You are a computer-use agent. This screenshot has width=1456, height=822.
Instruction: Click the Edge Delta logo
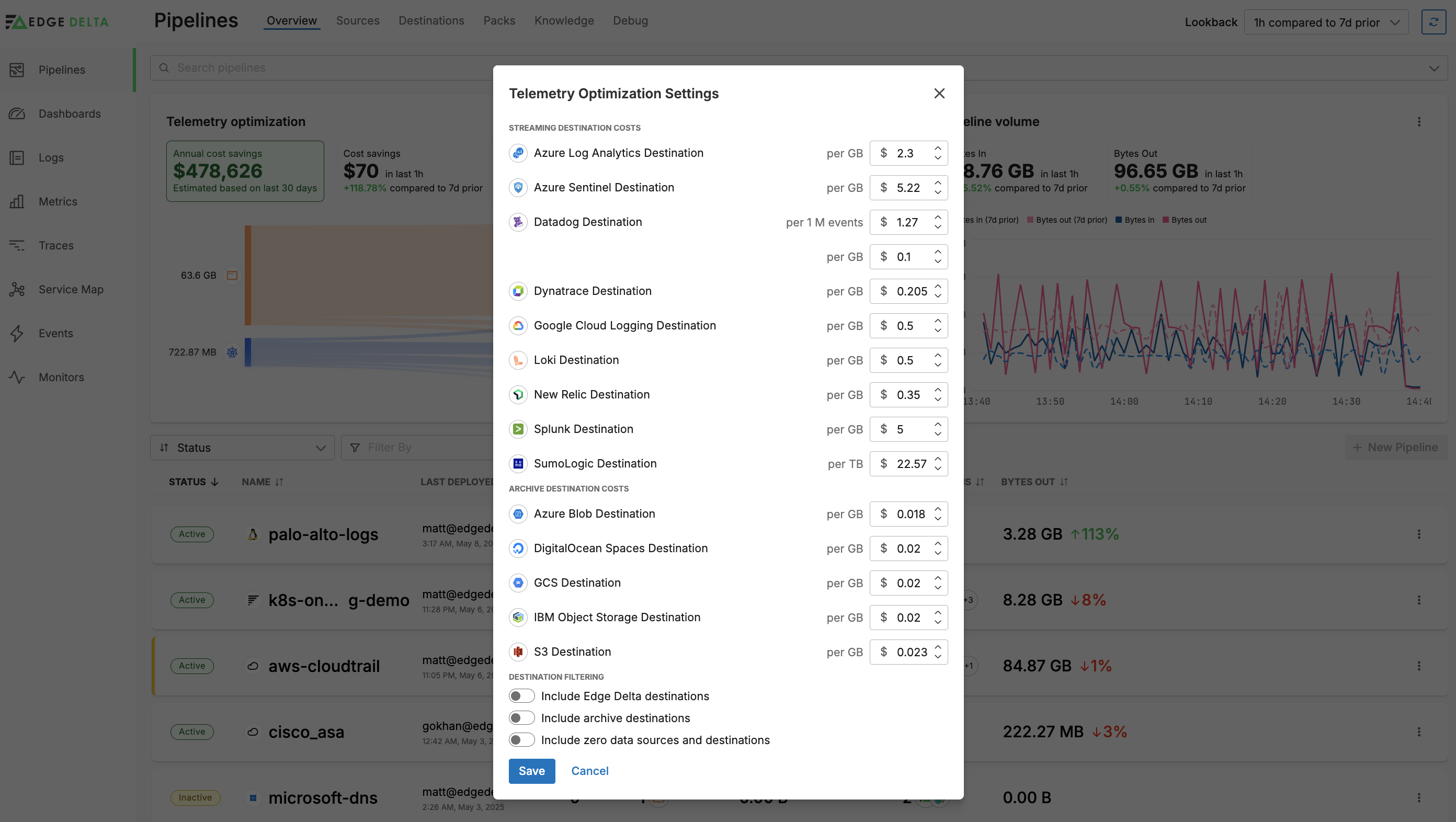[56, 22]
